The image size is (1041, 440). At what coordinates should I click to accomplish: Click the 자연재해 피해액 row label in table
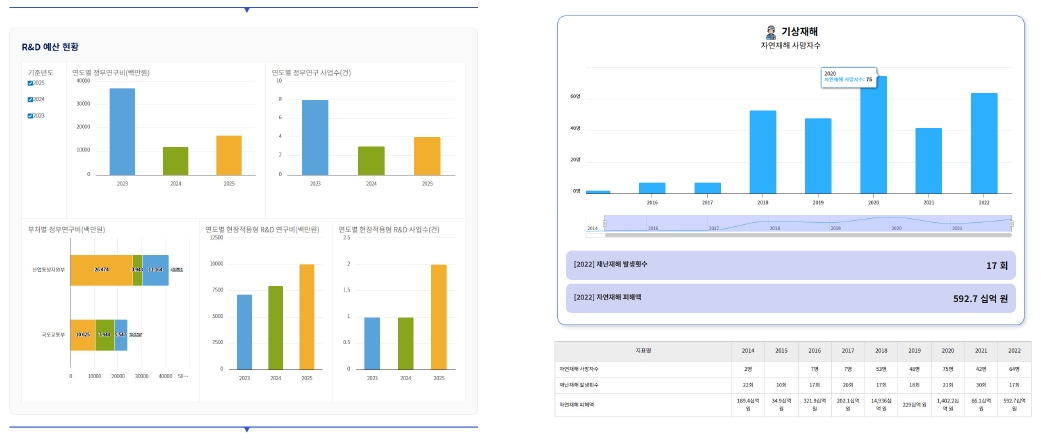pos(577,404)
